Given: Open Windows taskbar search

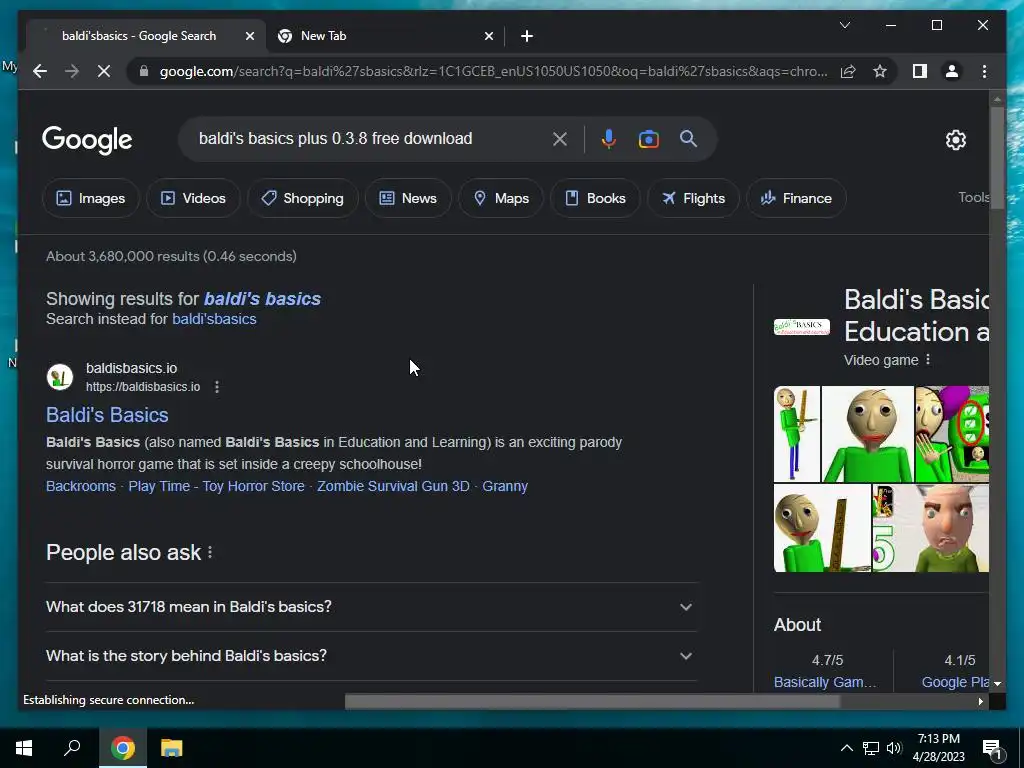Looking at the screenshot, I should coord(72,748).
